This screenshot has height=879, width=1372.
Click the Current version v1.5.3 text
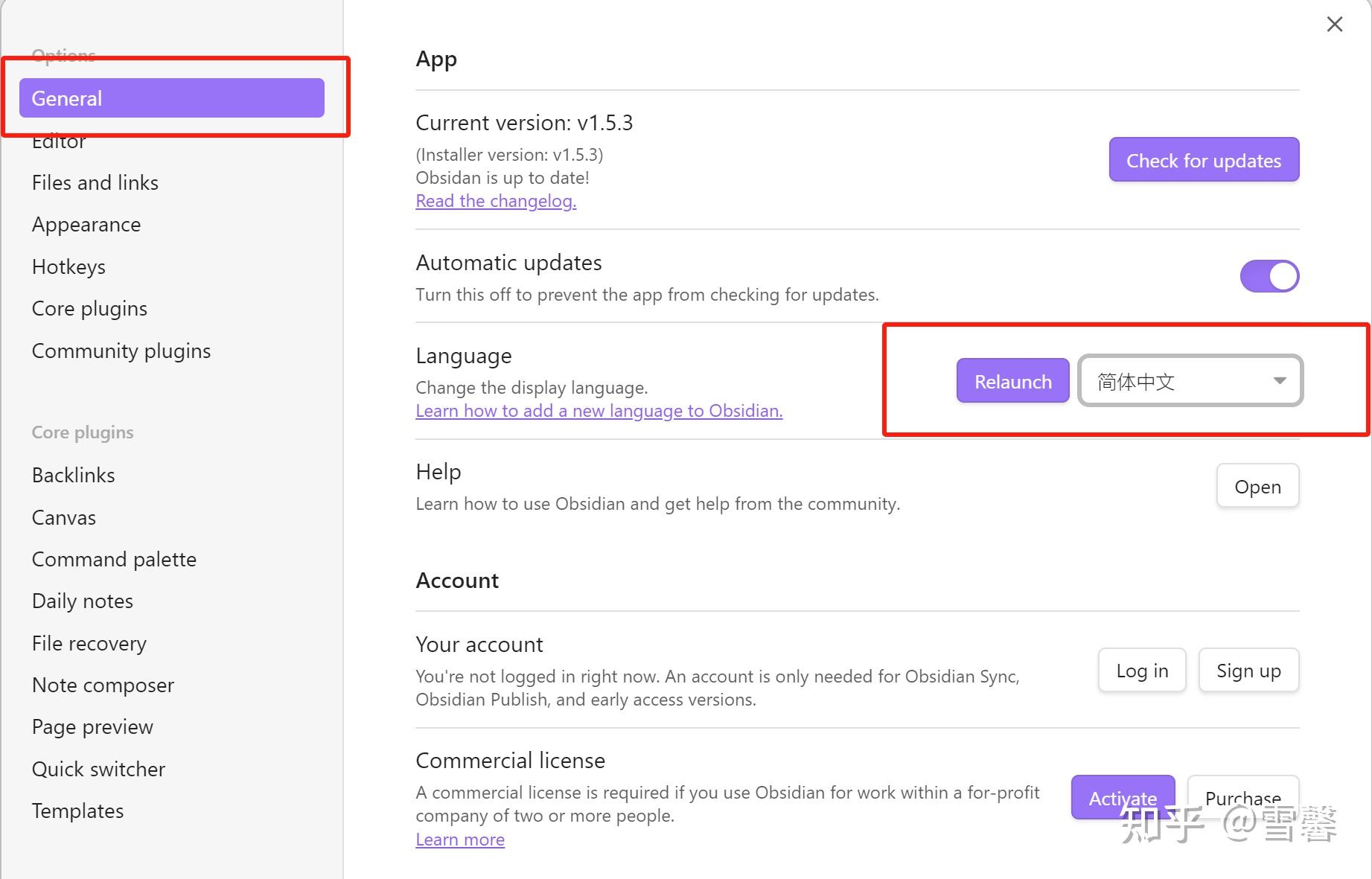[524, 123]
